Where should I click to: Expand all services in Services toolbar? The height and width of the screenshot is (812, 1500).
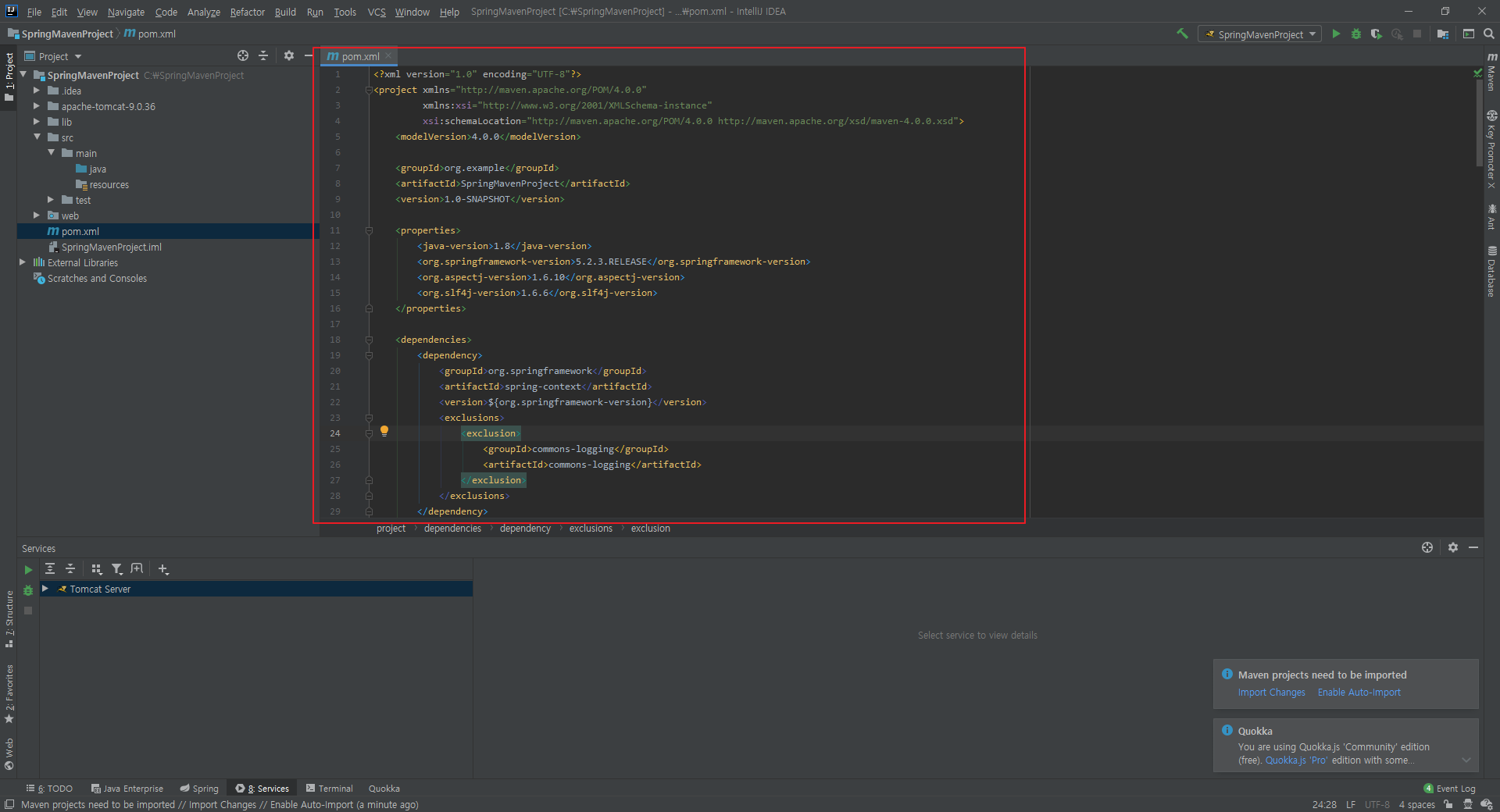(x=50, y=569)
